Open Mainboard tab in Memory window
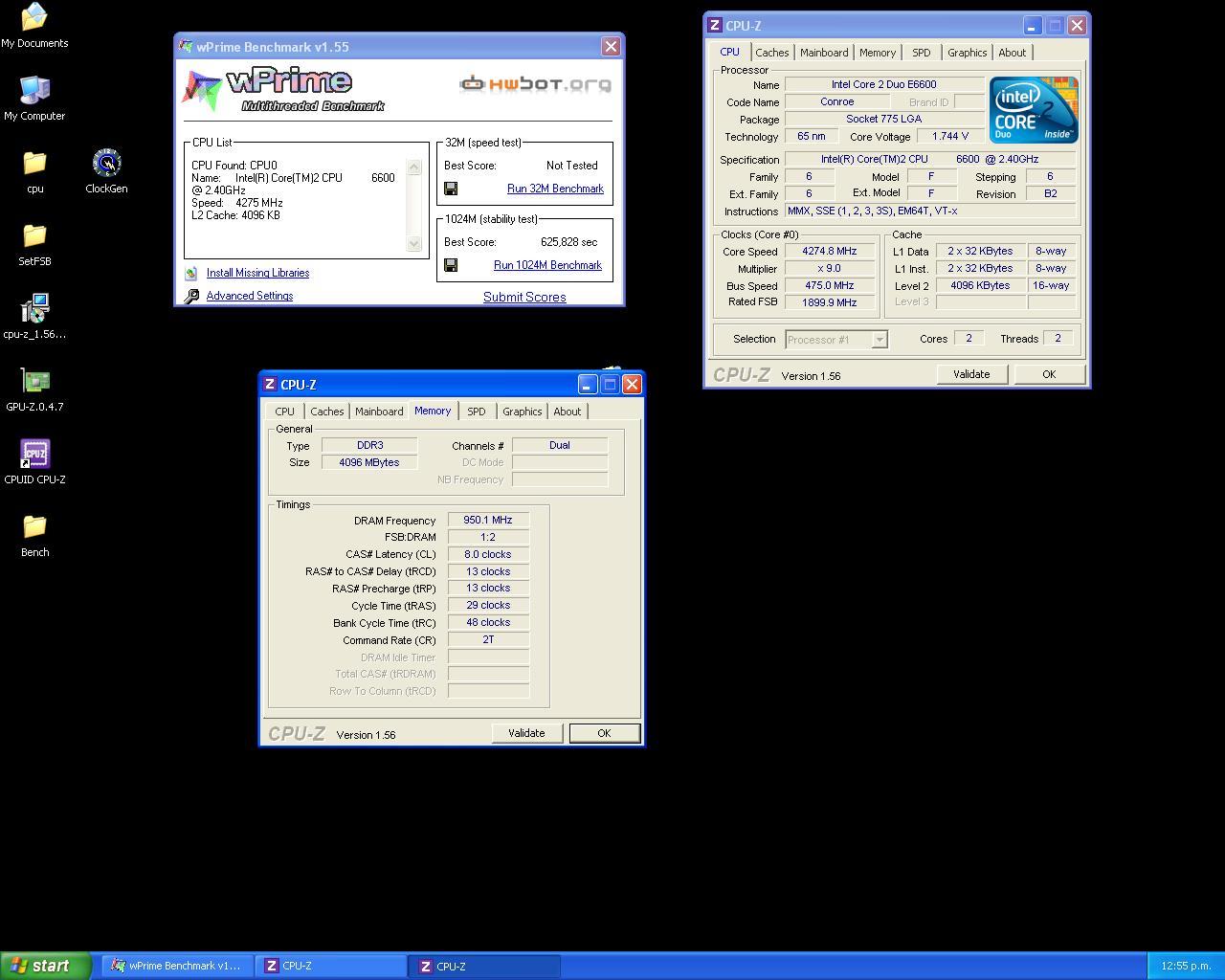The width and height of the screenshot is (1225, 980). click(379, 412)
